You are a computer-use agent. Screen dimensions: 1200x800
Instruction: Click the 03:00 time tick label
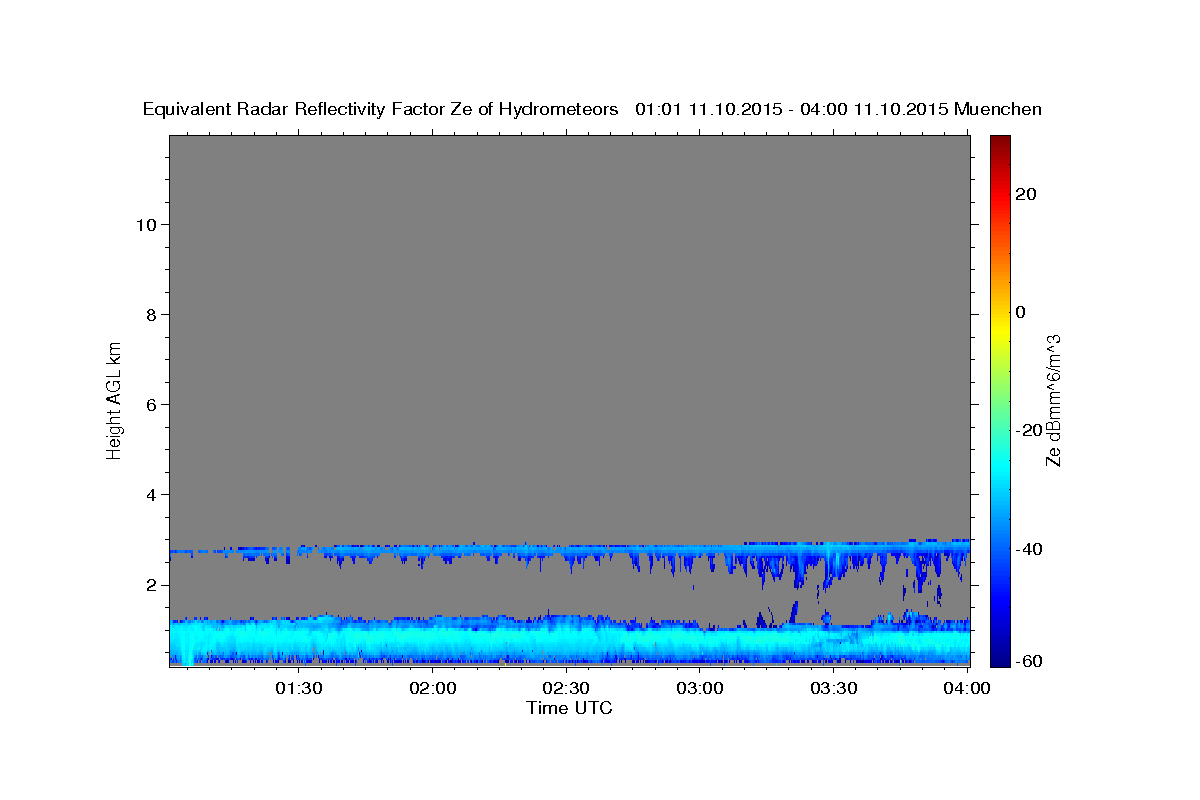tap(700, 688)
